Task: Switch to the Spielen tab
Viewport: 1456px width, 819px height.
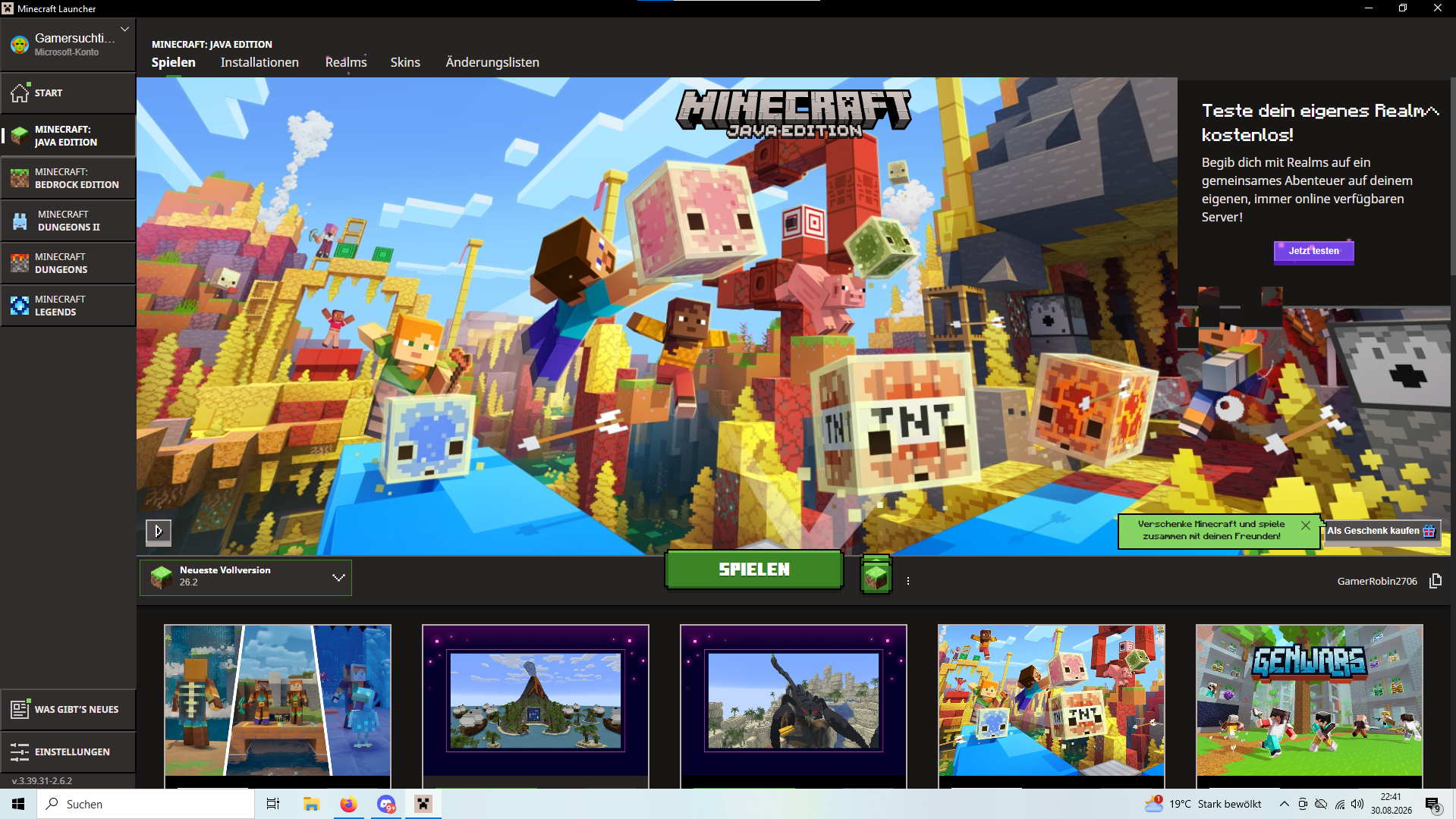Action: coord(173,62)
